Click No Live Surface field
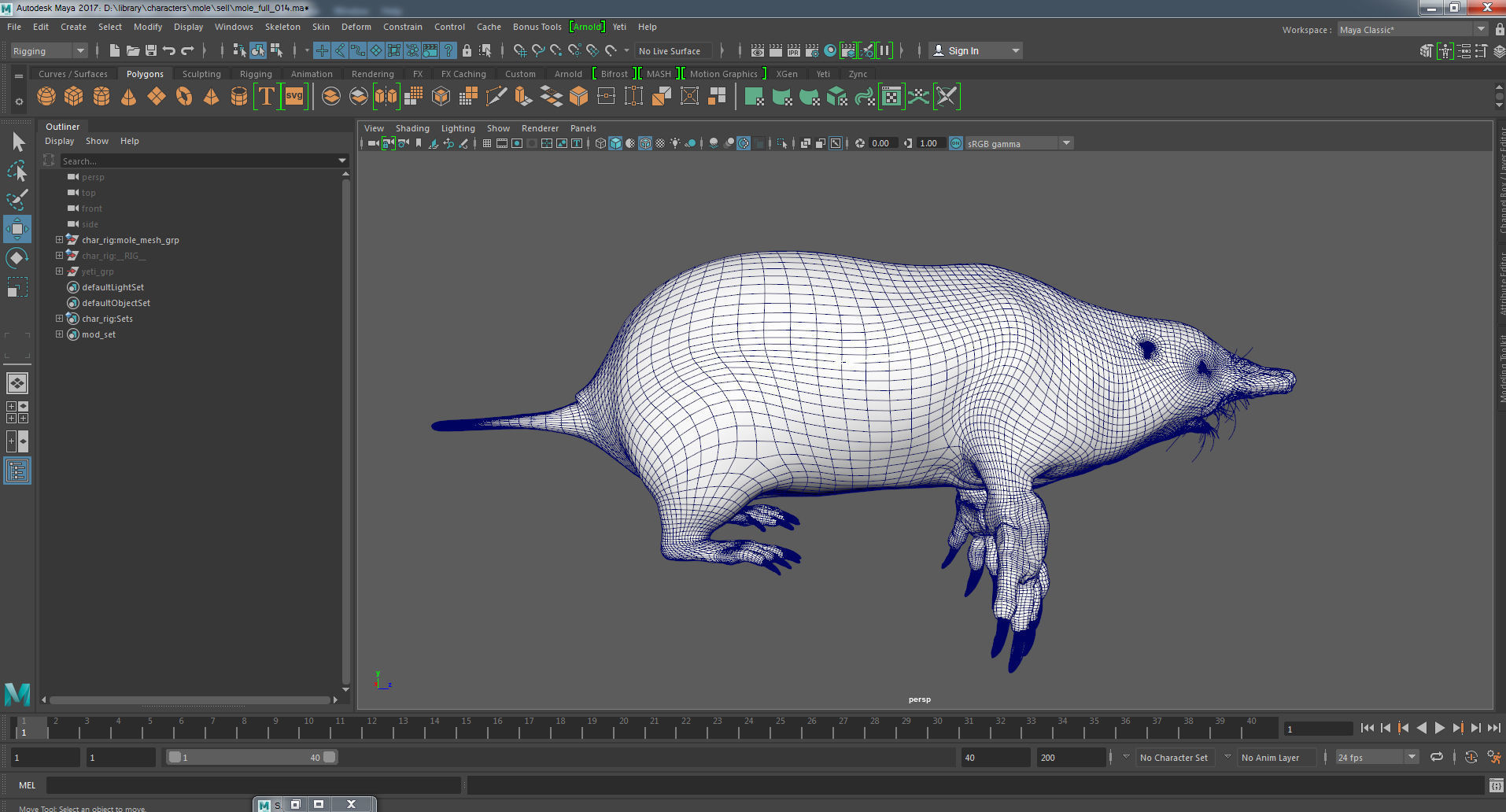Image resolution: width=1506 pixels, height=812 pixels. [x=673, y=50]
